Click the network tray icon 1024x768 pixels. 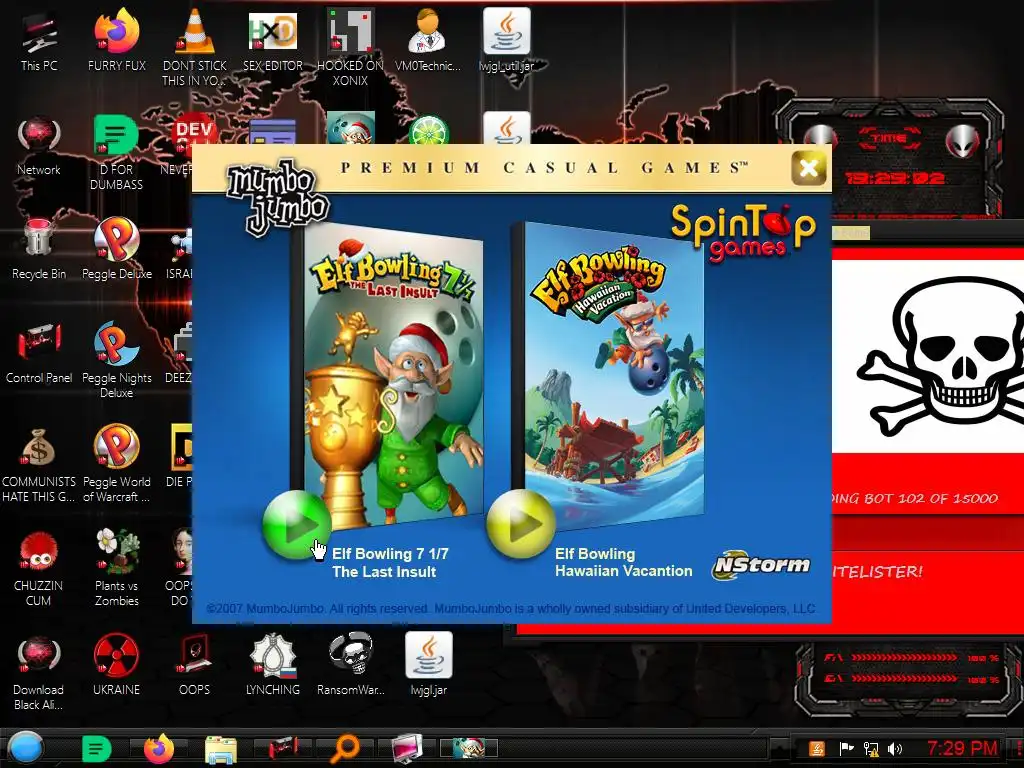coord(870,748)
